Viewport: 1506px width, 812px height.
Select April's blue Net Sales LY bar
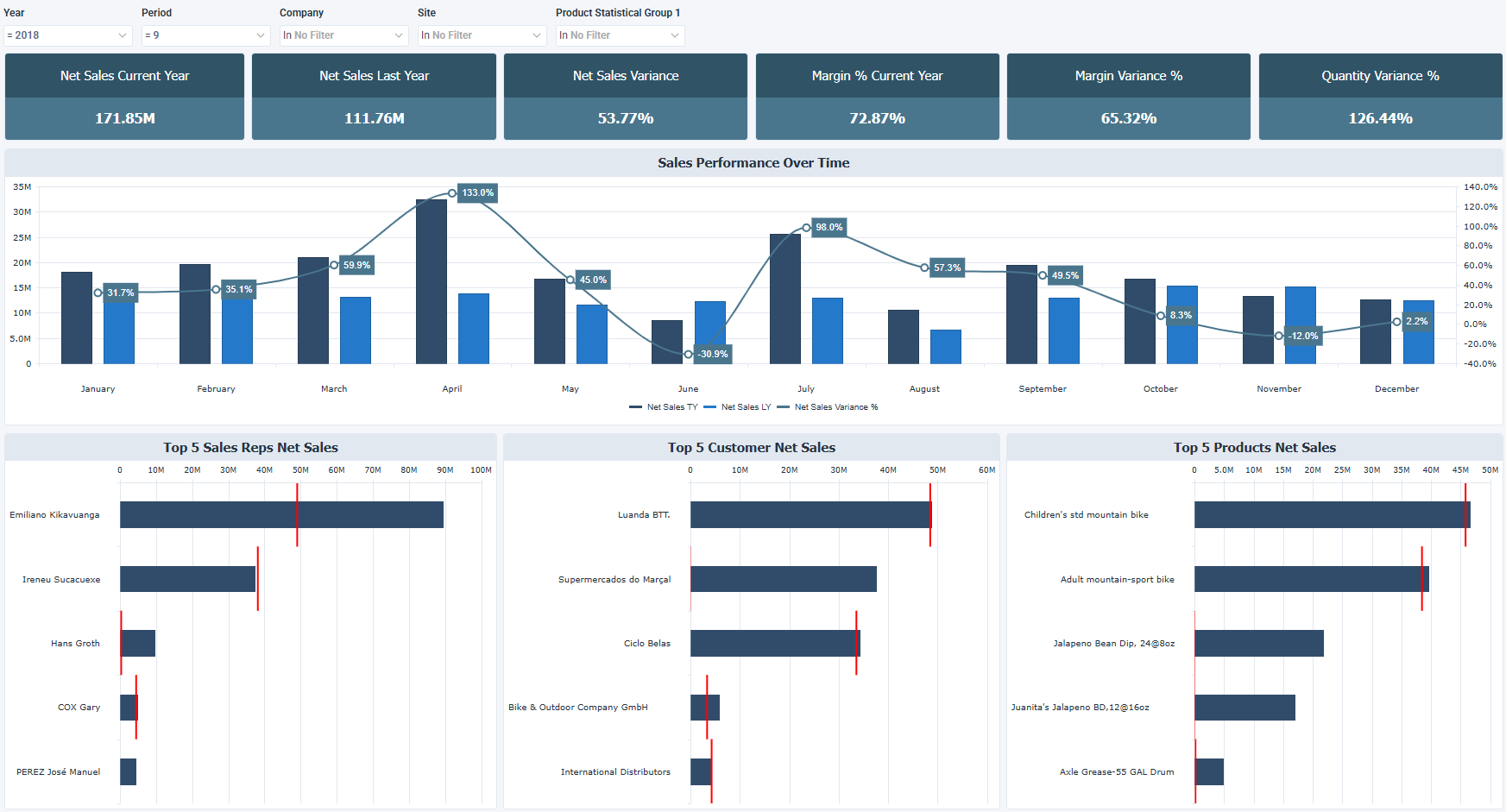pyautogui.click(x=474, y=329)
